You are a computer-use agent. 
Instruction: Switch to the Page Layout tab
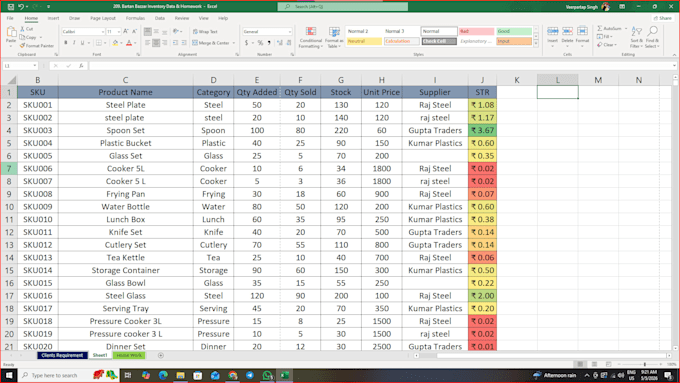coord(103,18)
